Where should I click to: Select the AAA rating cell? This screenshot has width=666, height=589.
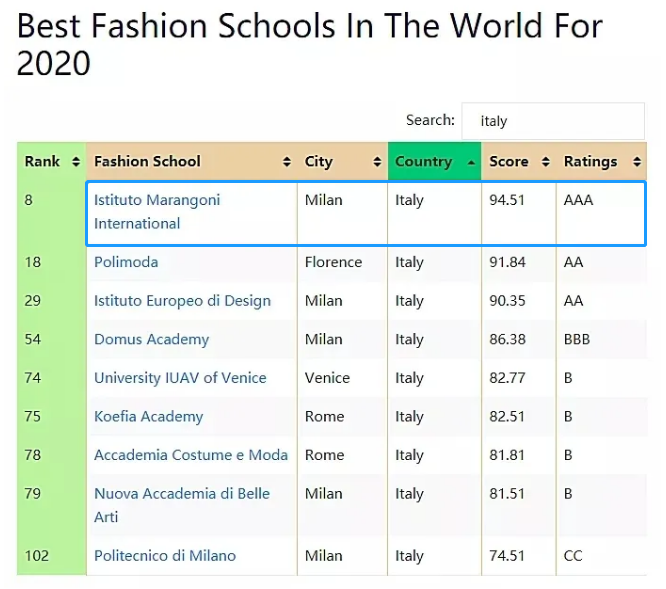601,213
